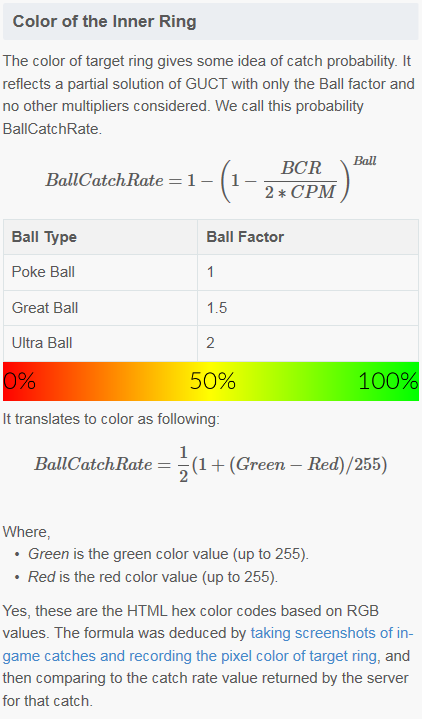Click the 'Great Ball' table cell

point(100,308)
